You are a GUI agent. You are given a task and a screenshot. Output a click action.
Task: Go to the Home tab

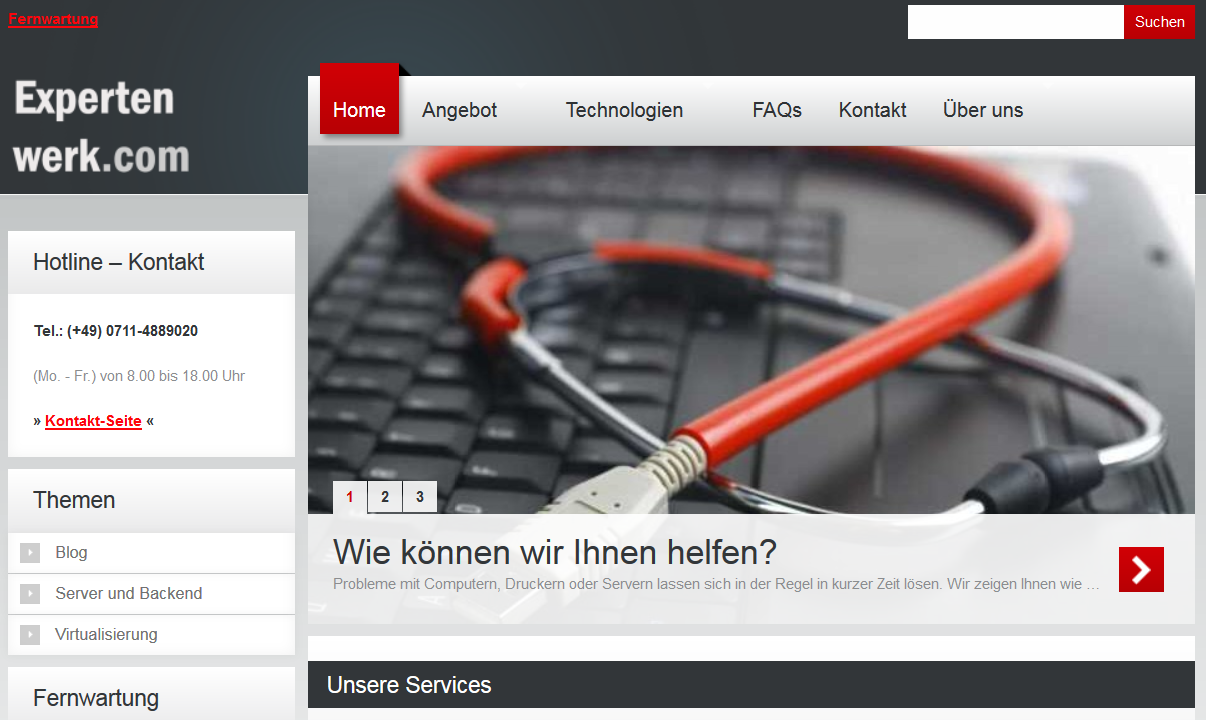pyautogui.click(x=359, y=110)
